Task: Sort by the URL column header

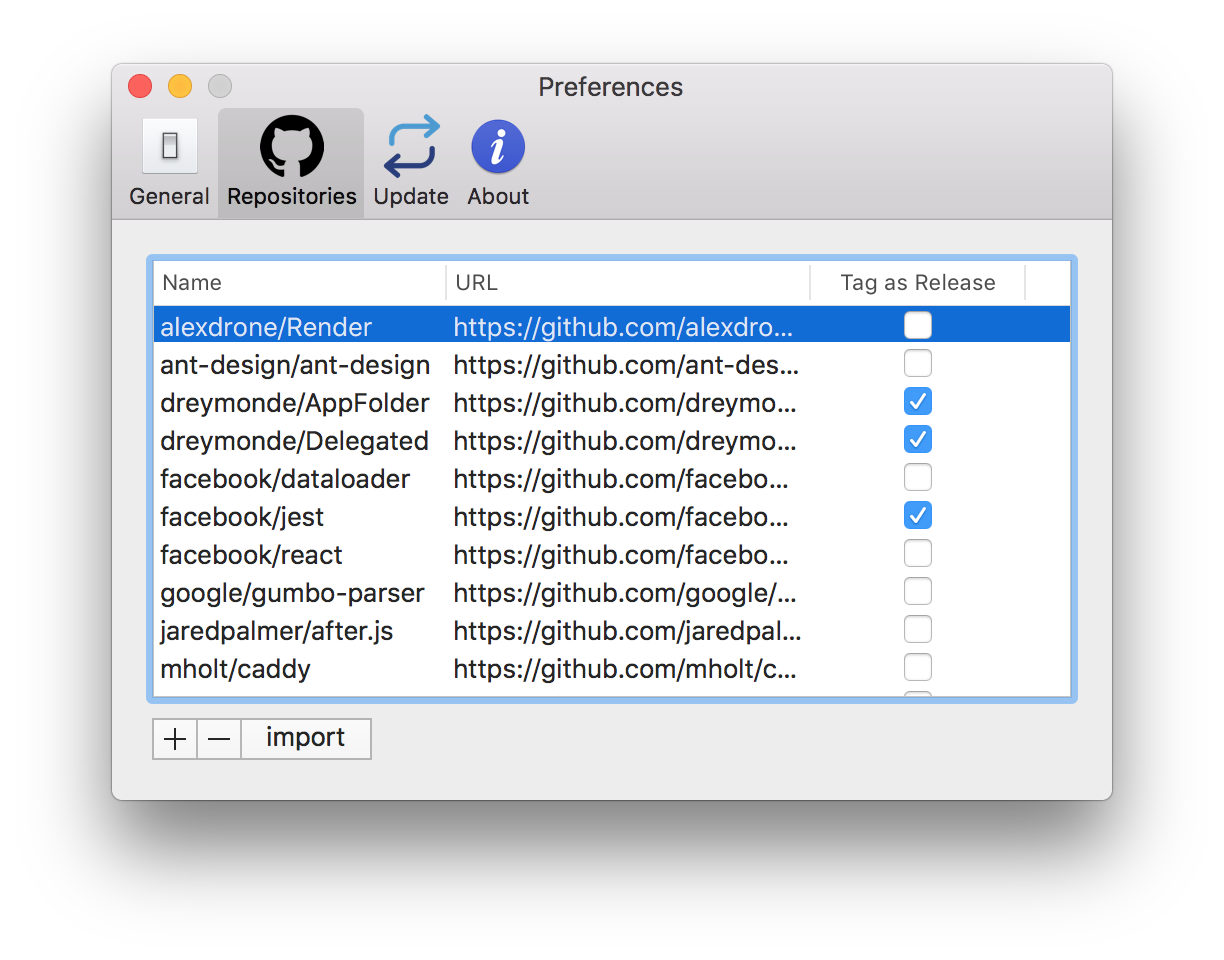Action: coord(628,283)
